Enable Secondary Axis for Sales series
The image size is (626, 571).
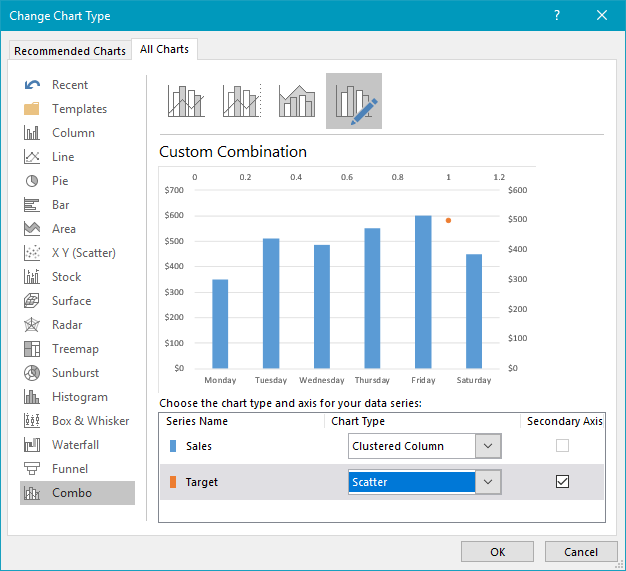click(x=562, y=446)
